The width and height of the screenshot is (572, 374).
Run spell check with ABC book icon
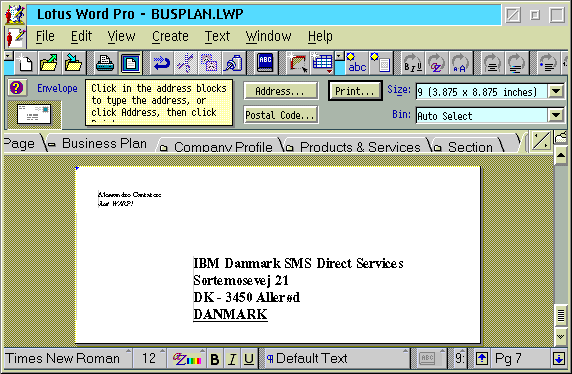(265, 63)
